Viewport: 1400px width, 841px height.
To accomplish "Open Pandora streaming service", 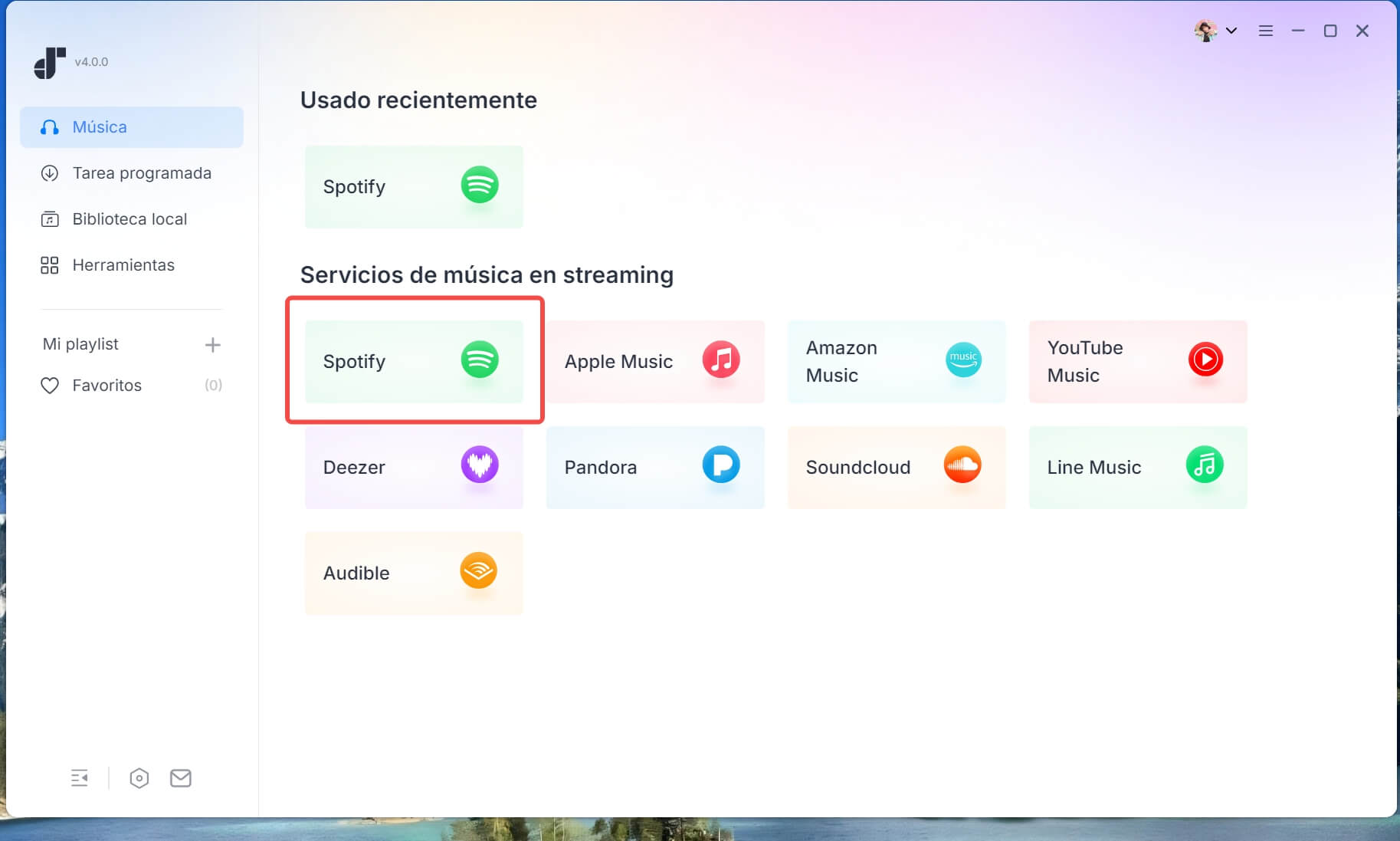I will tap(654, 467).
